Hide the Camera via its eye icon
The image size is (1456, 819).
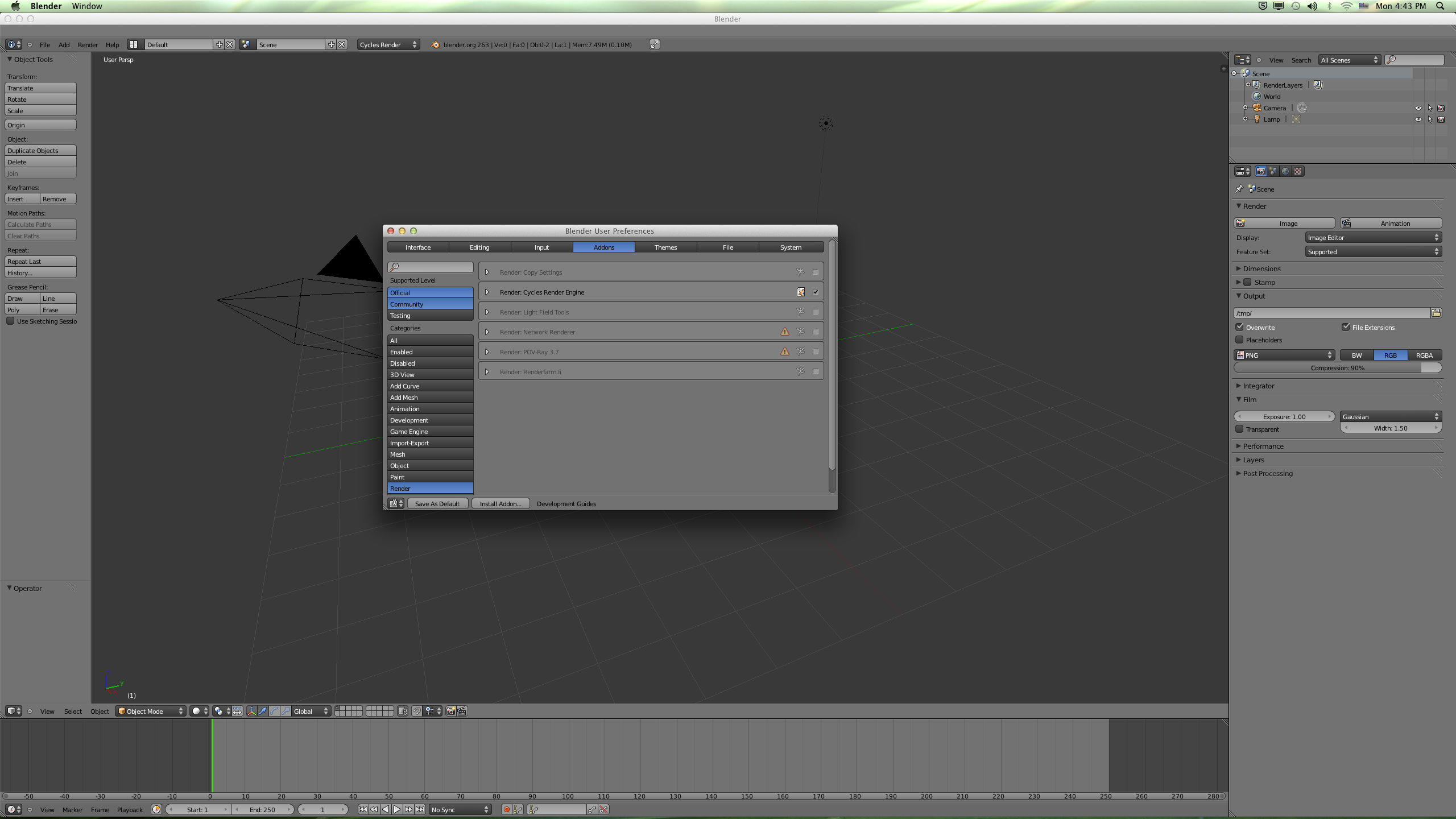tap(1418, 107)
